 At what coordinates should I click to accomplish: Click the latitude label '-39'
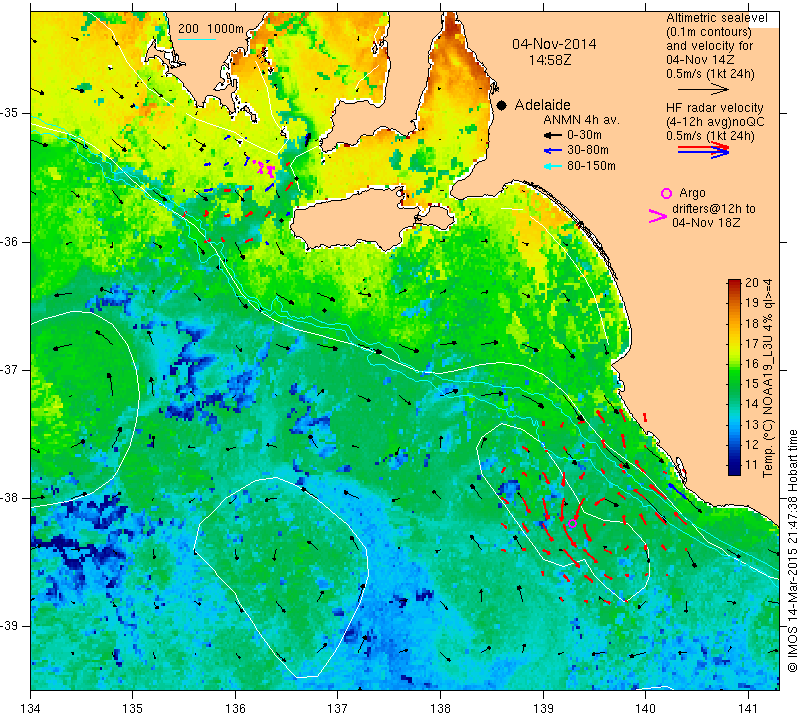tap(10, 626)
